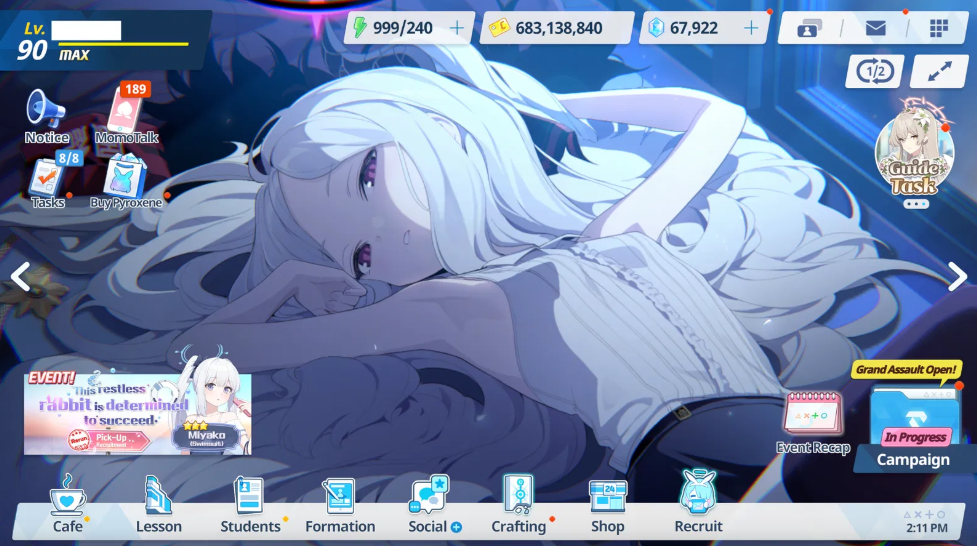Open the Students list
This screenshot has width=977, height=546.
coord(250,505)
